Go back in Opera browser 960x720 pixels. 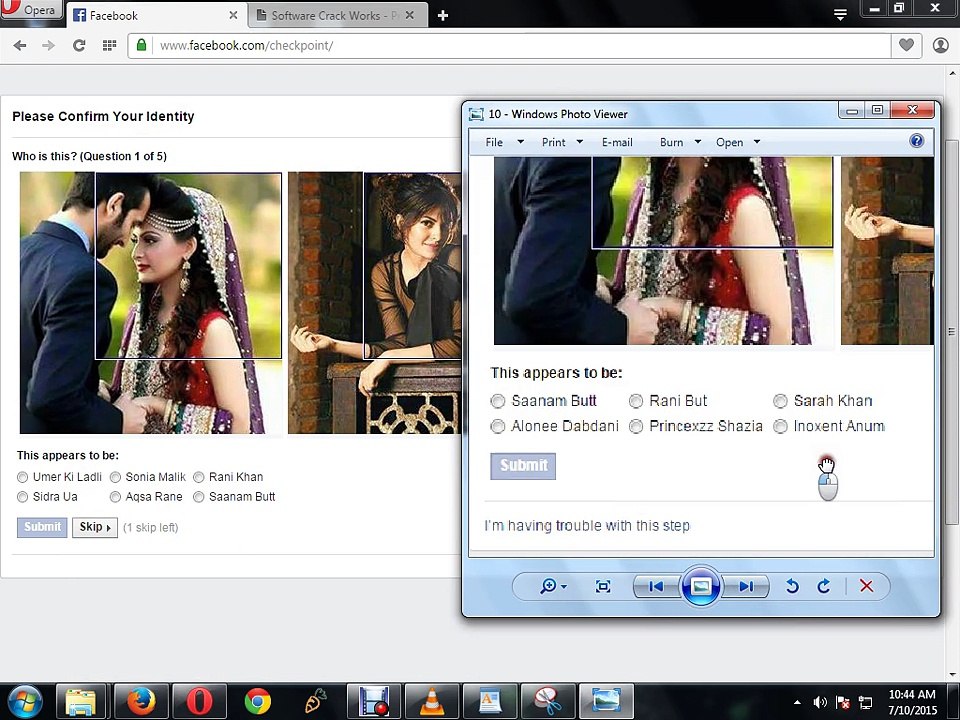click(x=20, y=45)
